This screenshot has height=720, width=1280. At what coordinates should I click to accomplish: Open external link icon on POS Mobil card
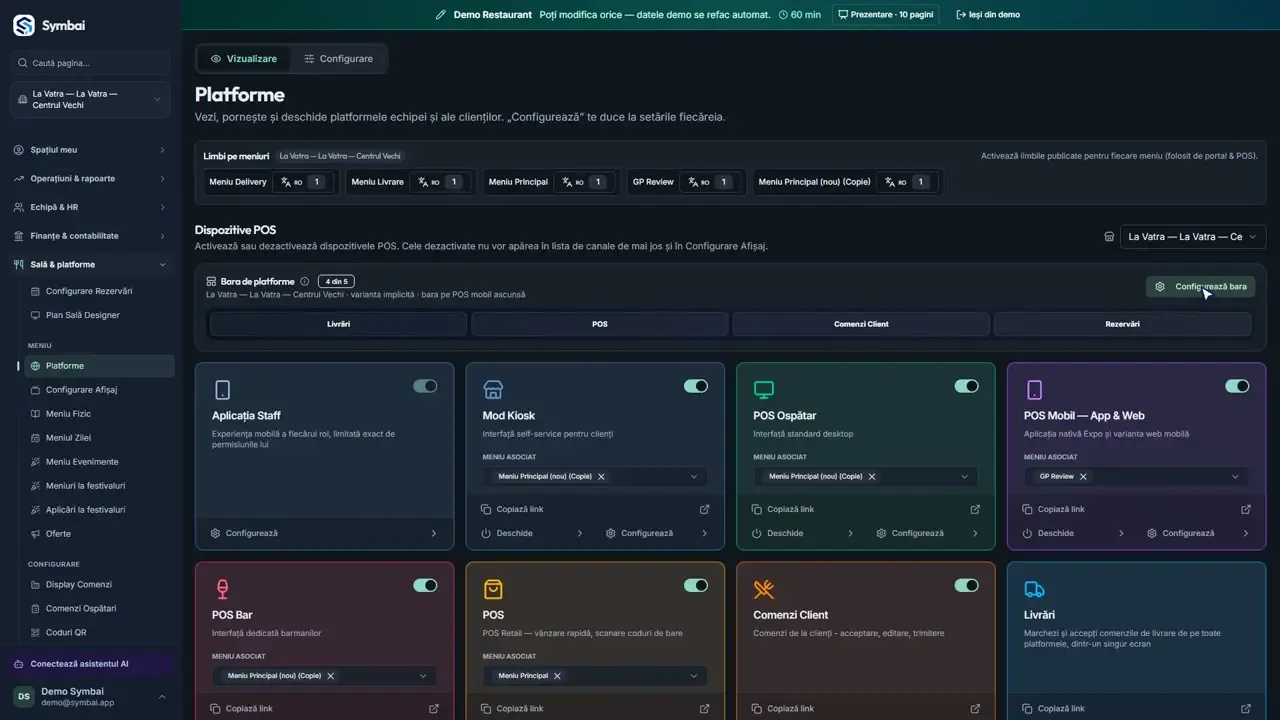tap(1246, 509)
